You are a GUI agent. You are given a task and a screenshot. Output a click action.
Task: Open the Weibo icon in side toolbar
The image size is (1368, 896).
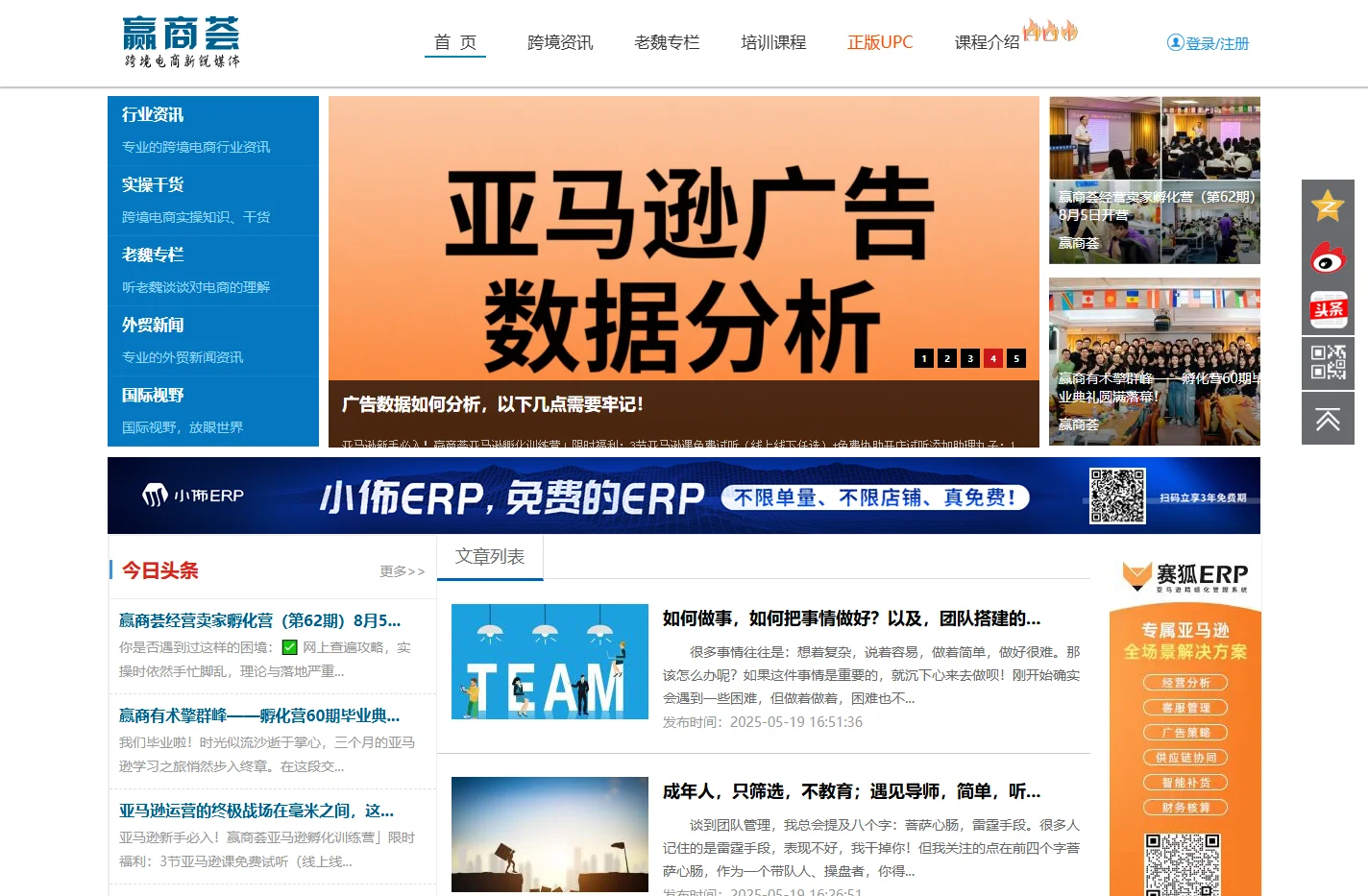pos(1328,258)
